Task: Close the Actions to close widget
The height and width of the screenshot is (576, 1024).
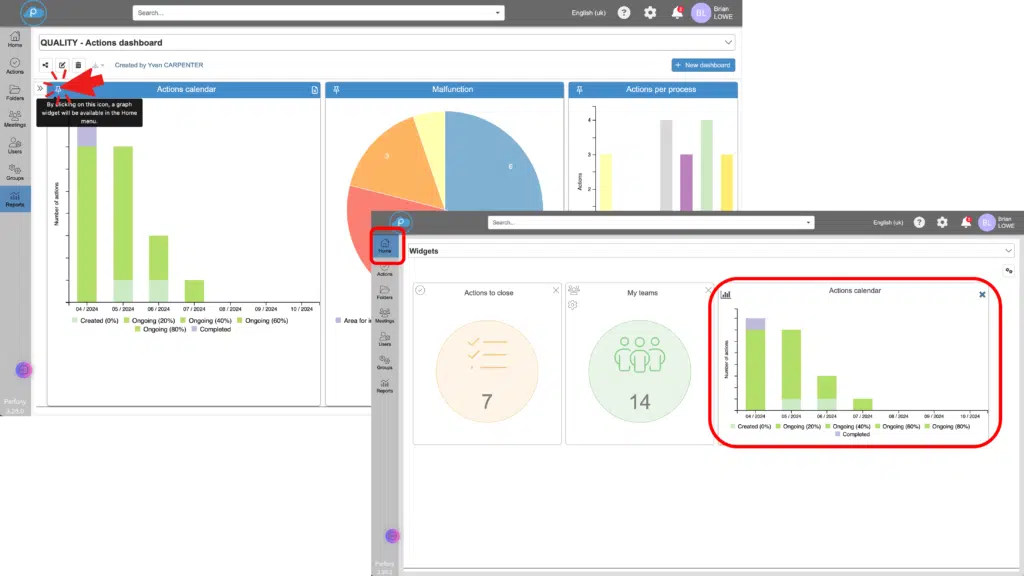Action: tap(556, 290)
